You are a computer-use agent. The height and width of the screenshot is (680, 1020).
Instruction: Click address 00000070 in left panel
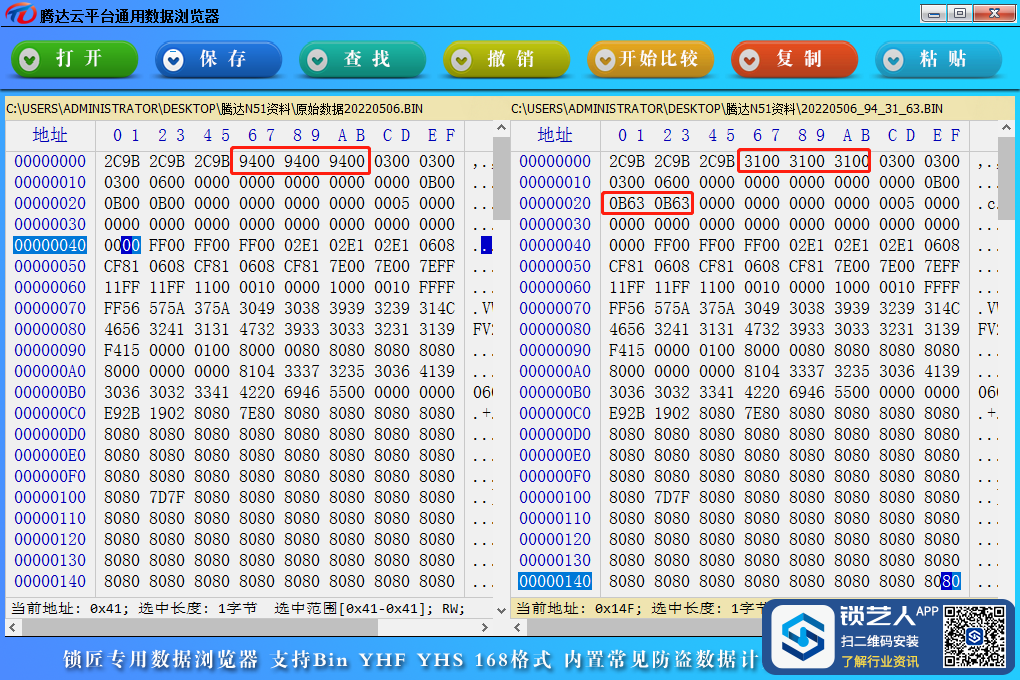(50, 308)
